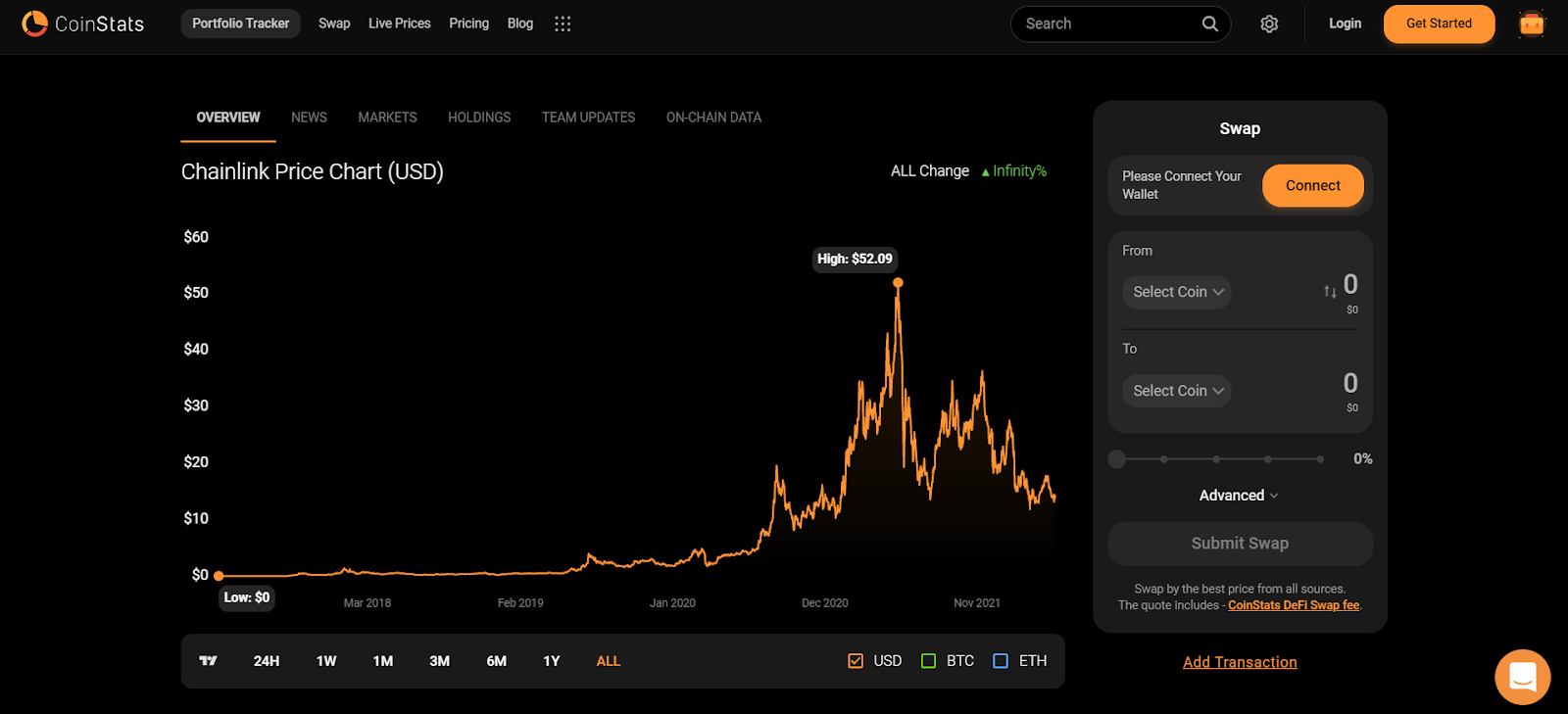Switch to the Team Updates tab
Viewport: 1568px width, 714px height.
(x=588, y=118)
